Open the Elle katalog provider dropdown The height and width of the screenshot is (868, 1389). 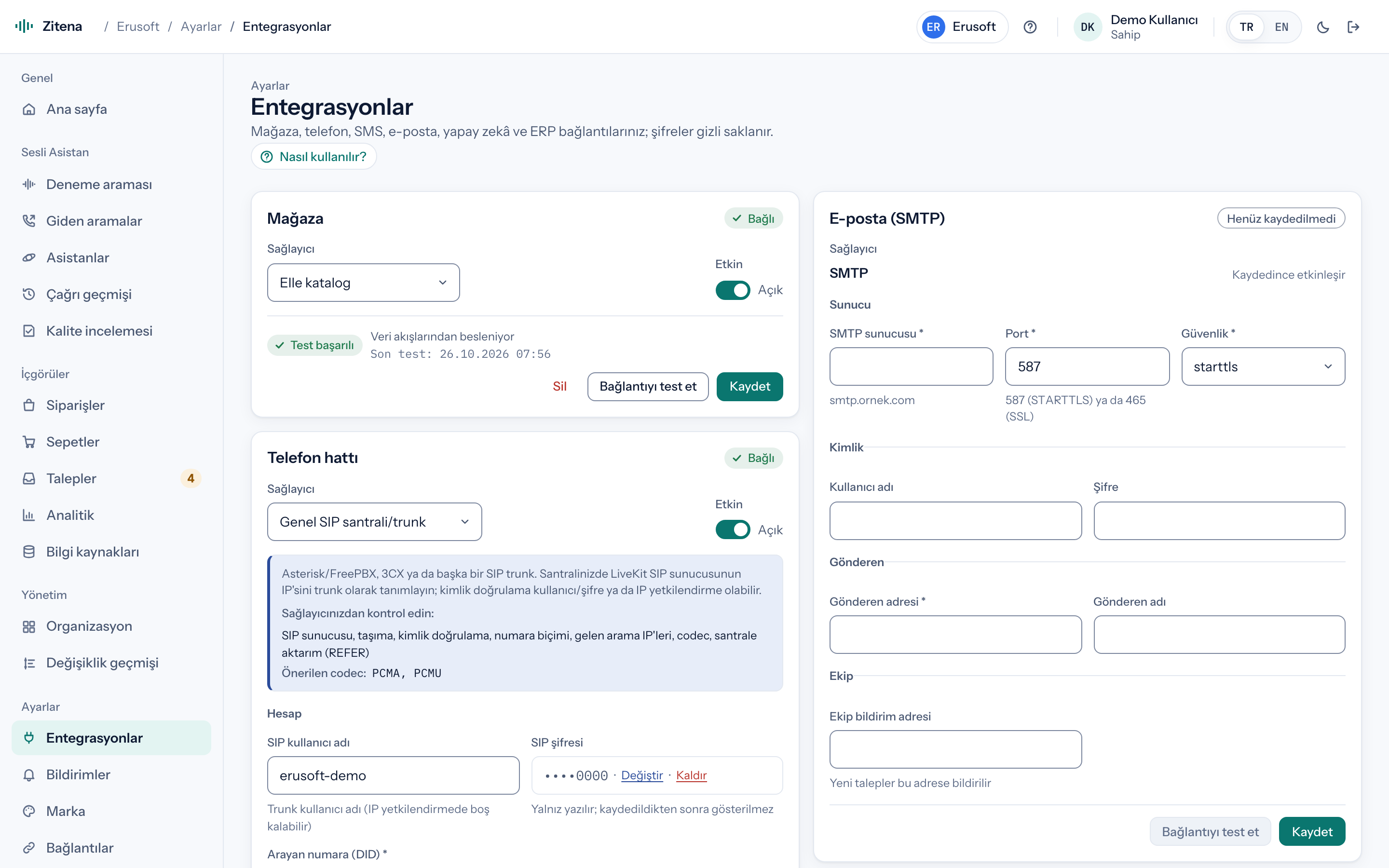click(x=363, y=283)
